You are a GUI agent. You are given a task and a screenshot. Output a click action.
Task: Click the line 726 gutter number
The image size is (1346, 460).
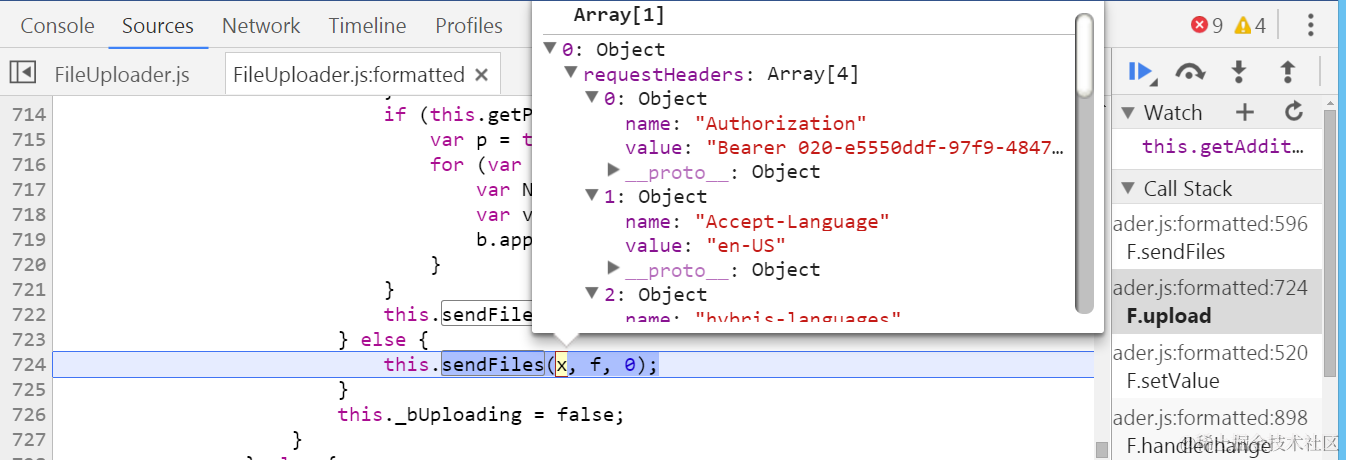[27, 414]
